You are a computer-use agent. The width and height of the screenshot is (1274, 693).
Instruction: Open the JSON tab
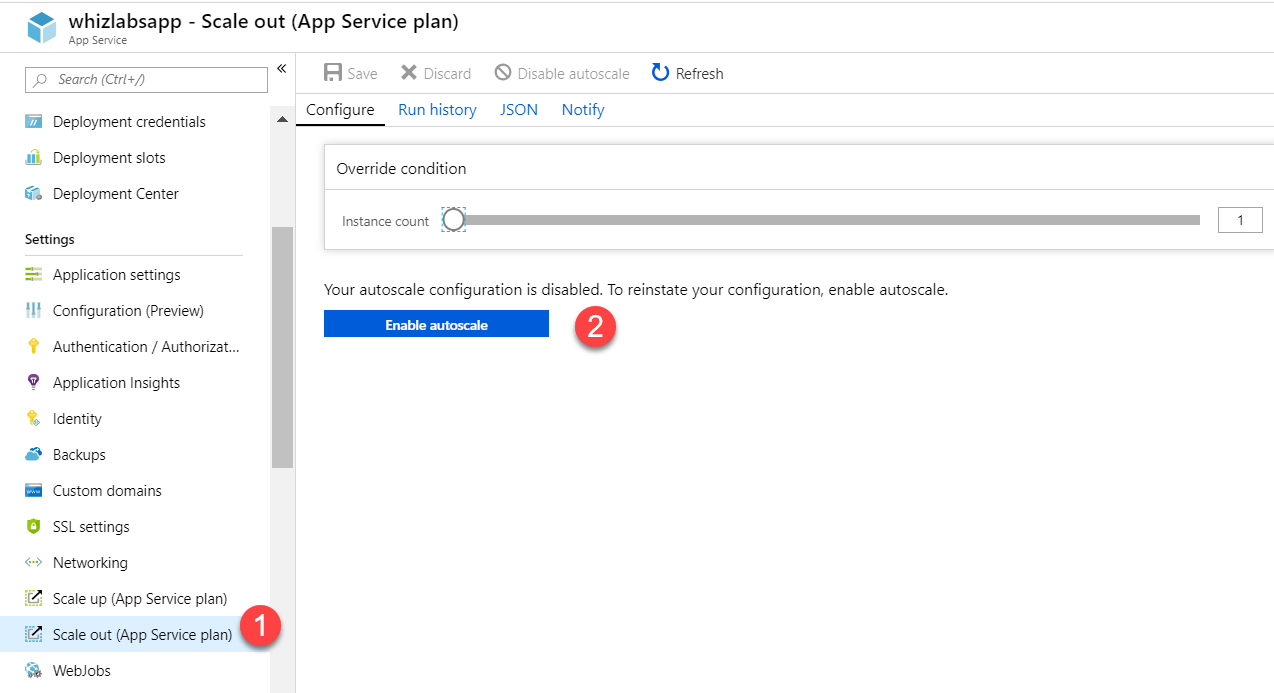[519, 110]
